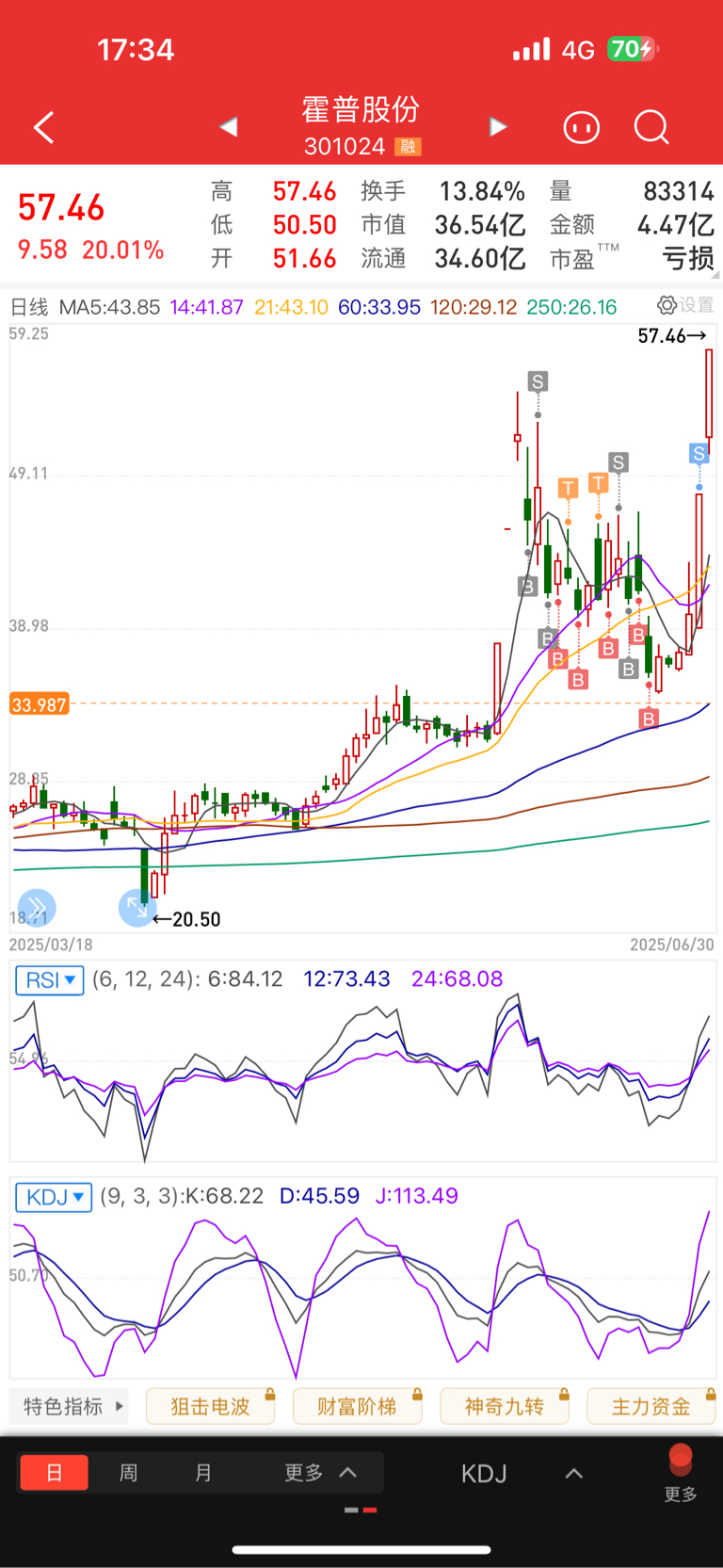Tap the stock name 霍普股份
The height and width of the screenshot is (1568, 723).
pos(361,109)
